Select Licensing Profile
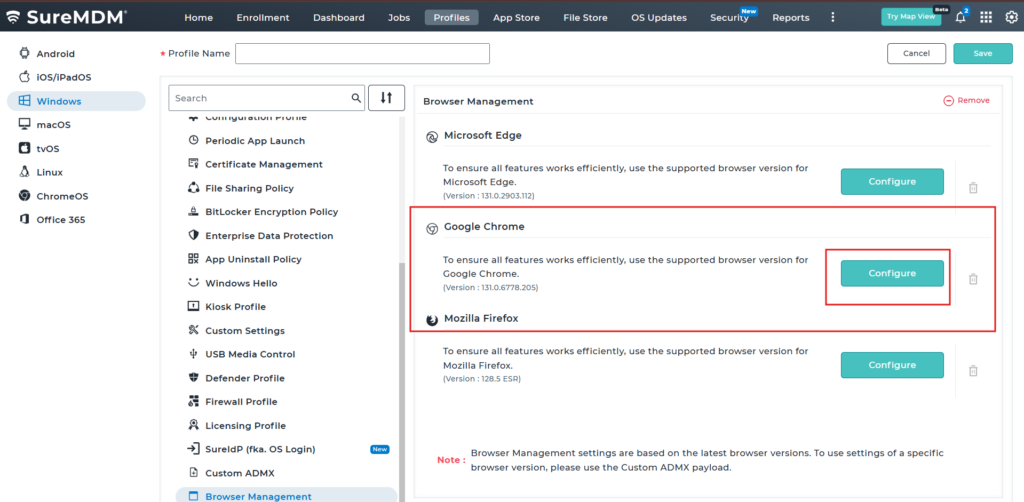1024x502 pixels. [x=246, y=426]
